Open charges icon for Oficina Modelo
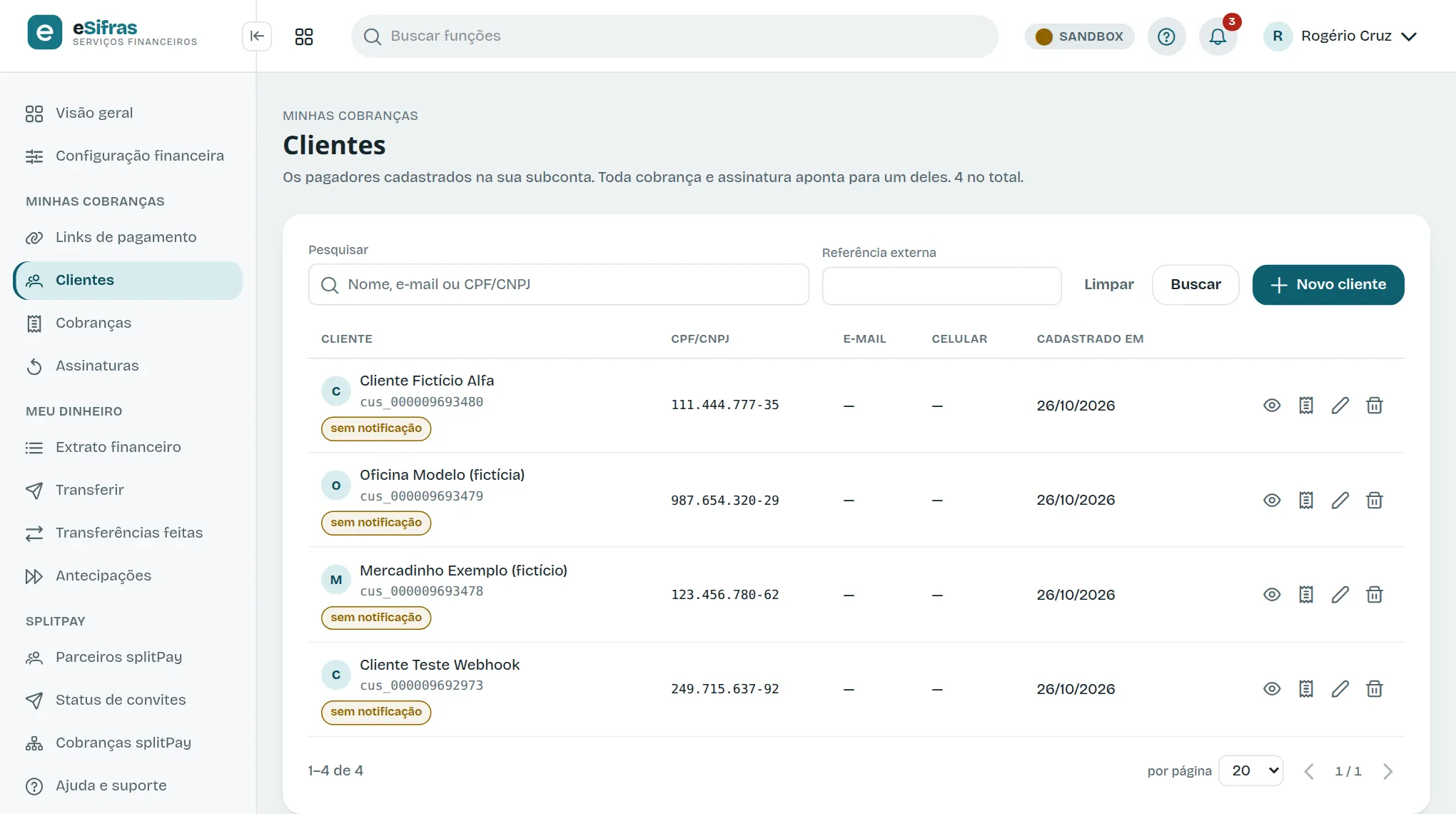 pyautogui.click(x=1306, y=501)
